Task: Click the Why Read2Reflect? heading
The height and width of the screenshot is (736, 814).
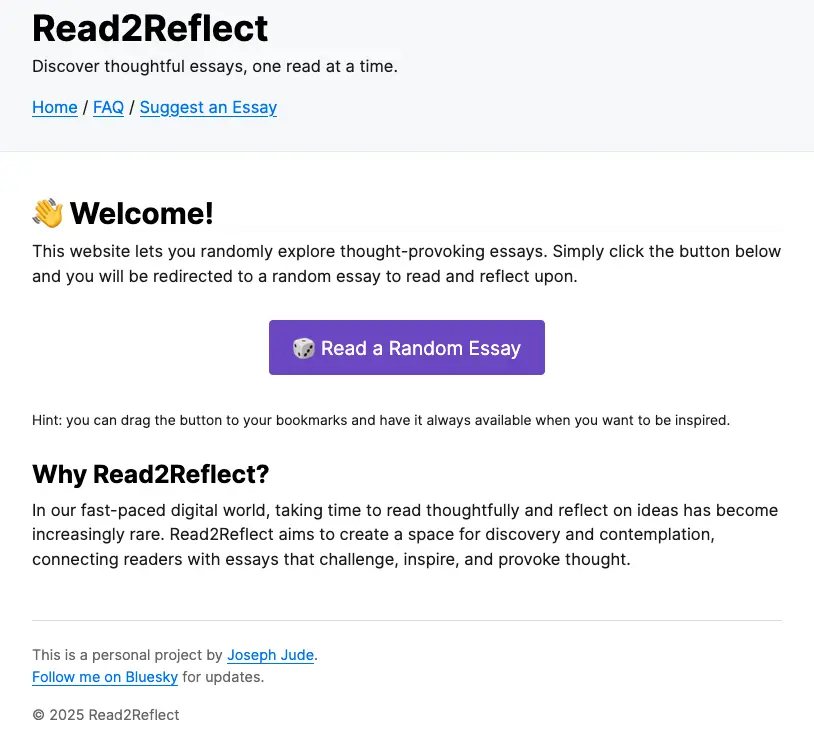Action: point(151,473)
